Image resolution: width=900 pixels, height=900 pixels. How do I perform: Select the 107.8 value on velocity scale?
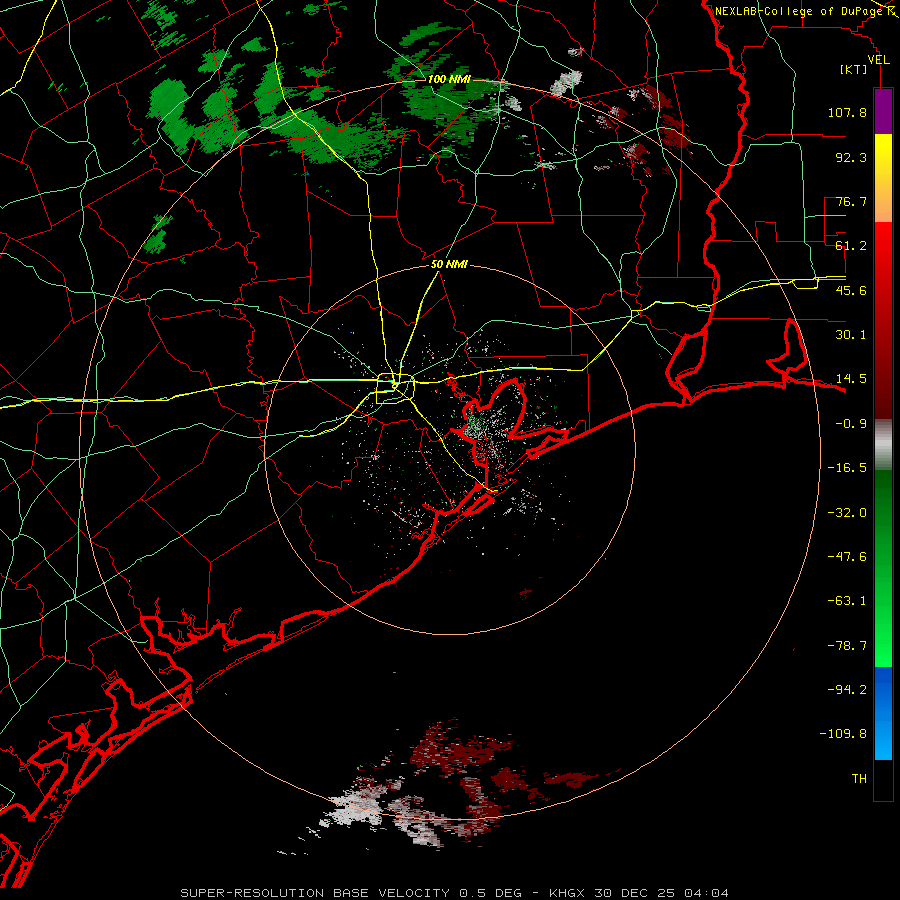(847, 112)
